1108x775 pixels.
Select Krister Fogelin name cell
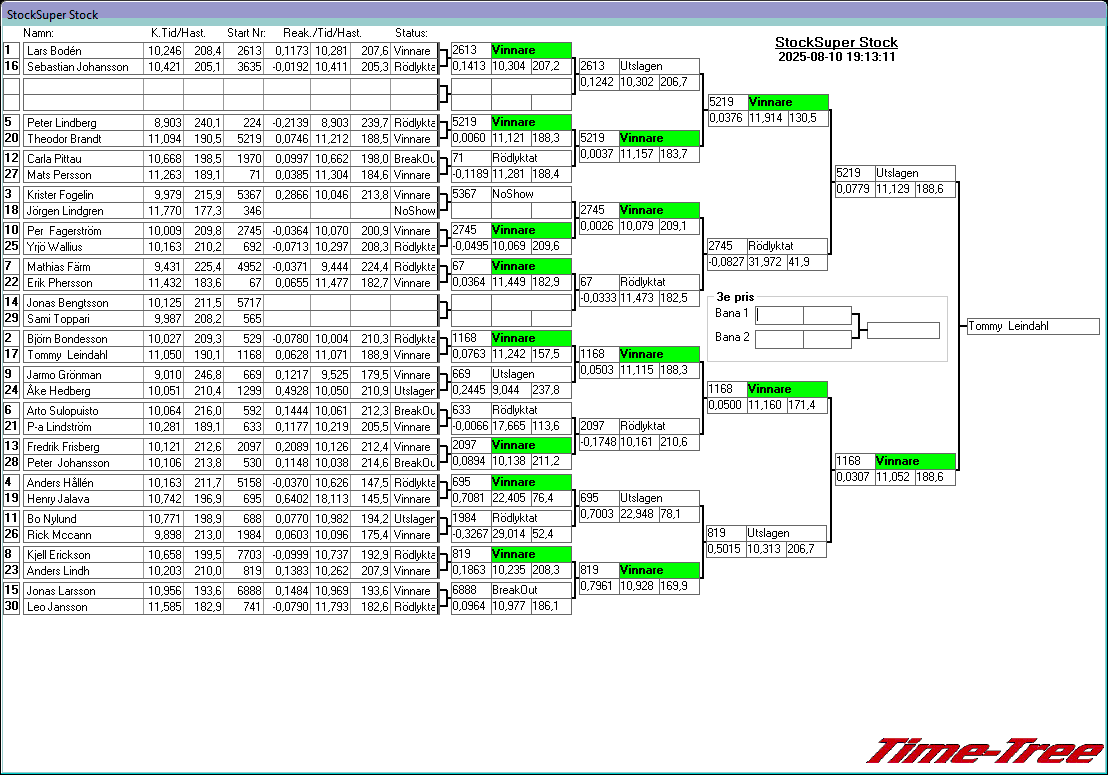click(83, 195)
